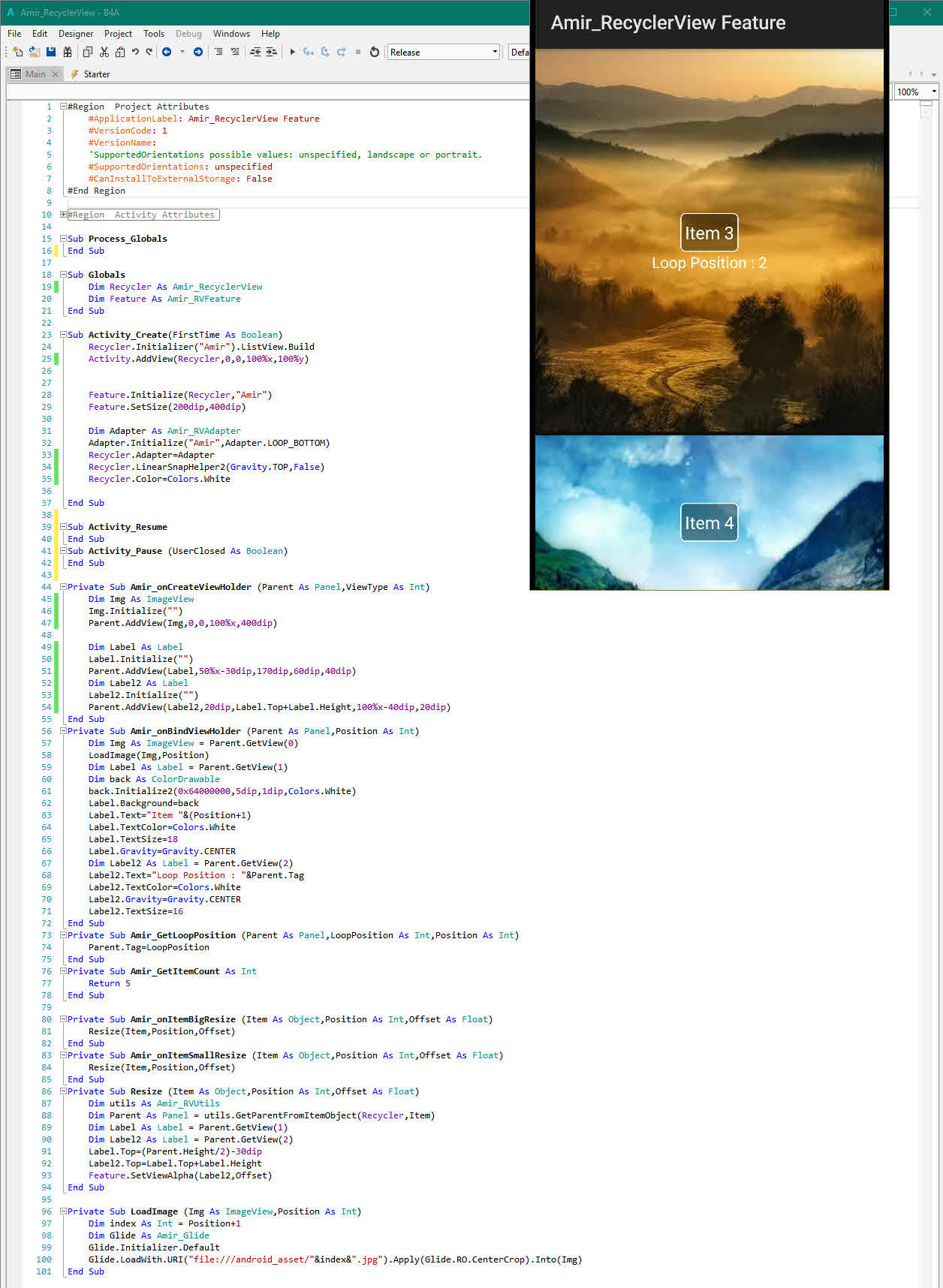Open the Release build configuration dropdown
The width and height of the screenshot is (943, 1288).
tap(444, 52)
